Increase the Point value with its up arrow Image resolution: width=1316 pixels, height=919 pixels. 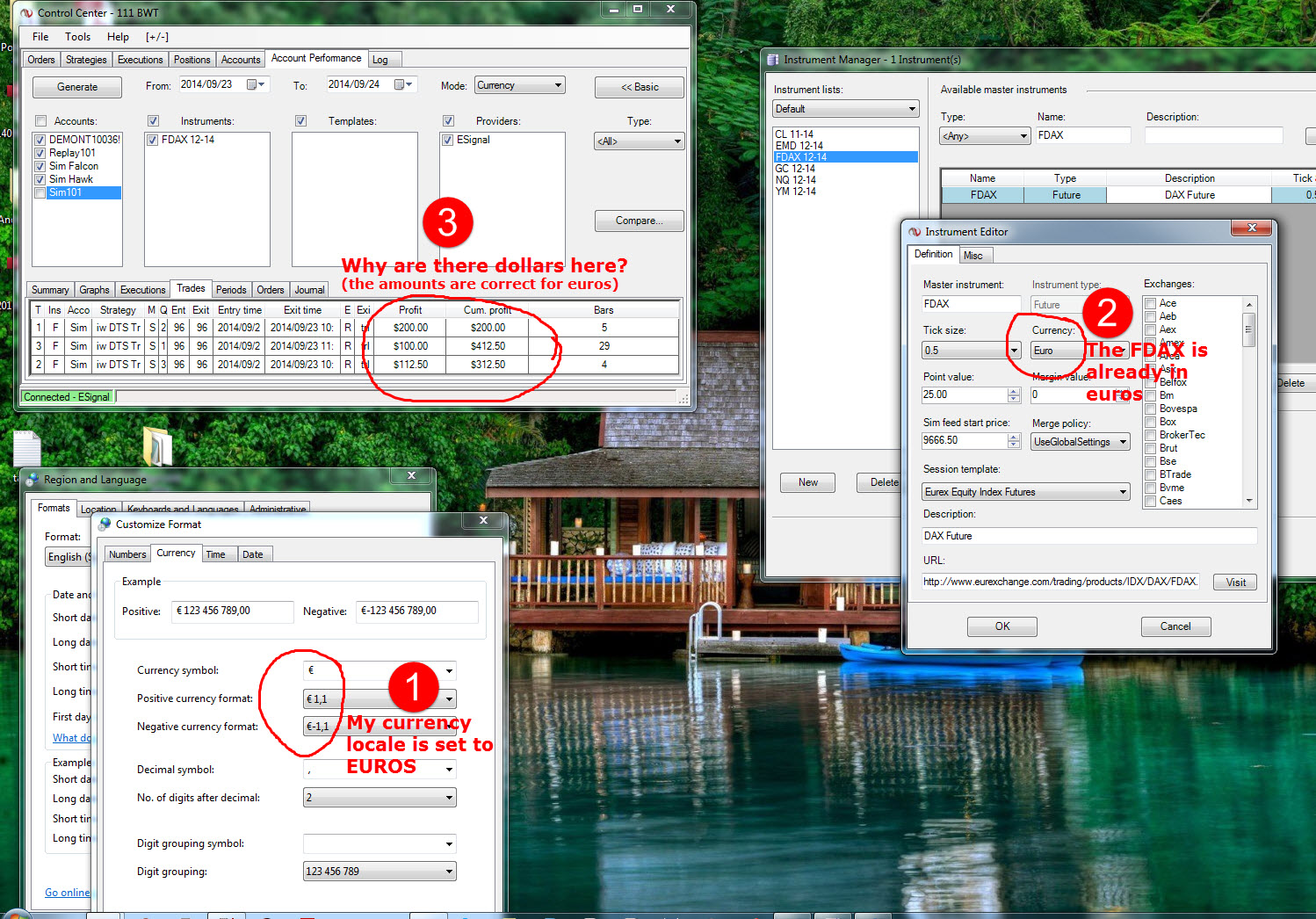(1014, 391)
